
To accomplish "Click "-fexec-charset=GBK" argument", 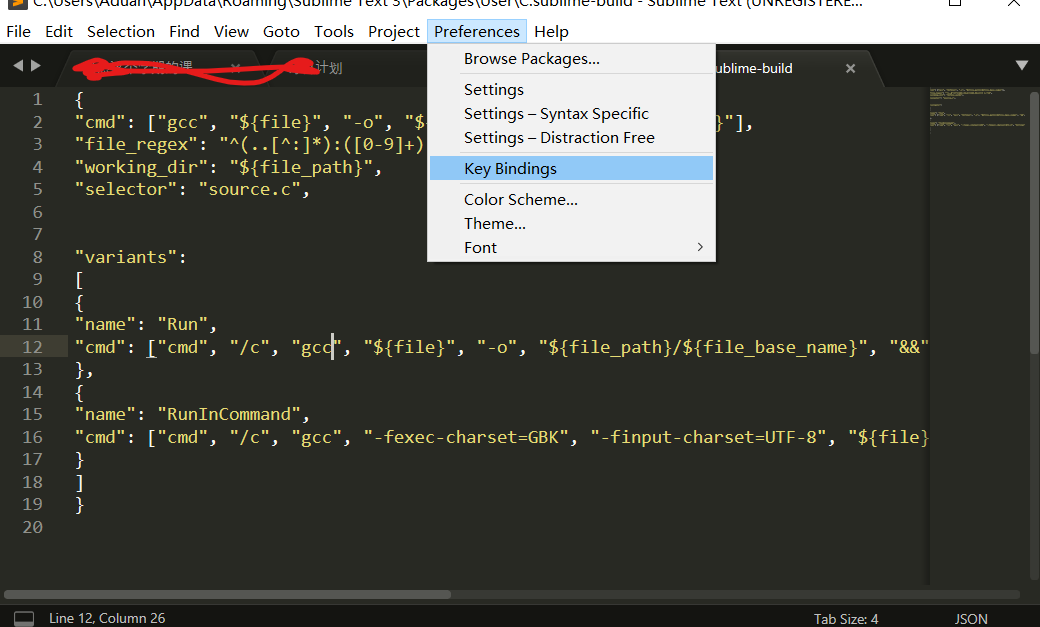I will pyautogui.click(x=466, y=437).
